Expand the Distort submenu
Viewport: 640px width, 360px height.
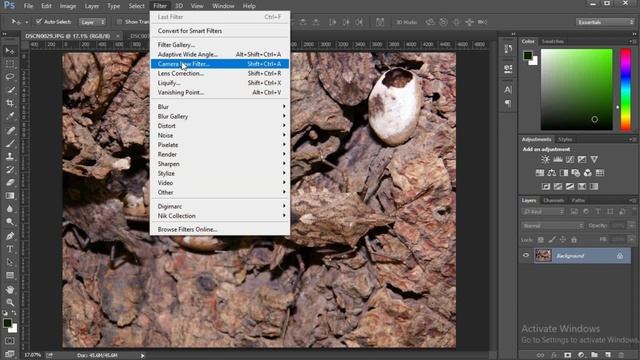coord(220,126)
